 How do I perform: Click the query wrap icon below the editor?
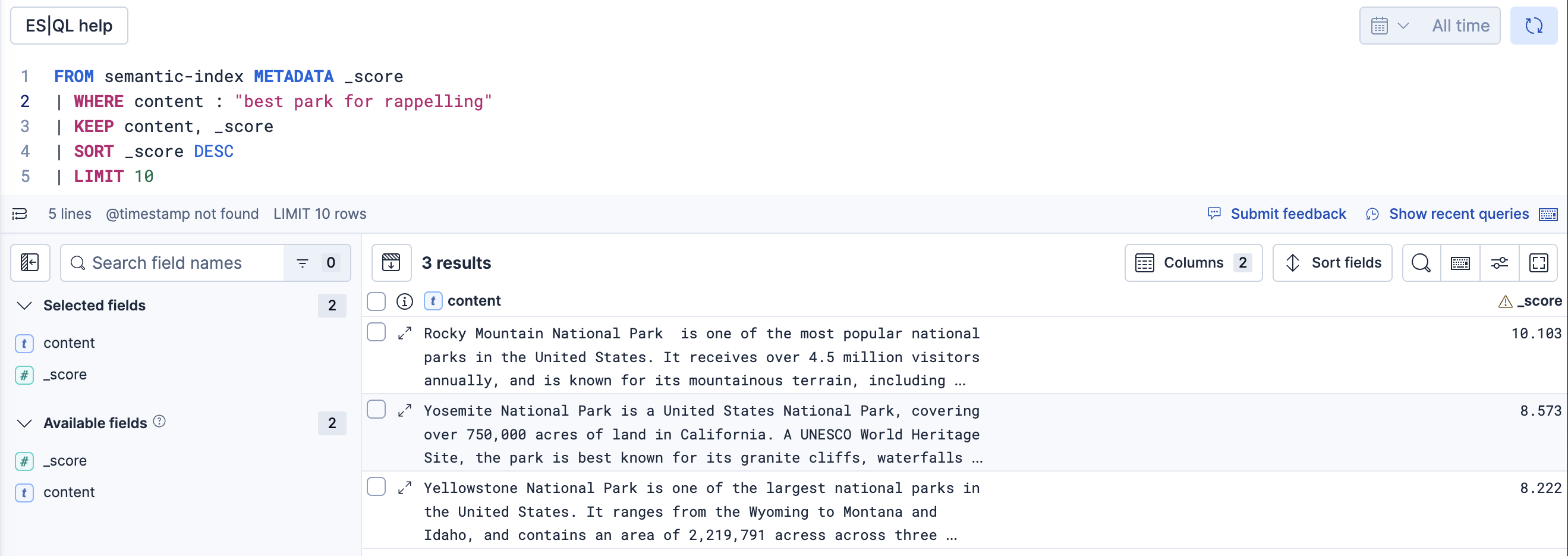pyautogui.click(x=18, y=213)
